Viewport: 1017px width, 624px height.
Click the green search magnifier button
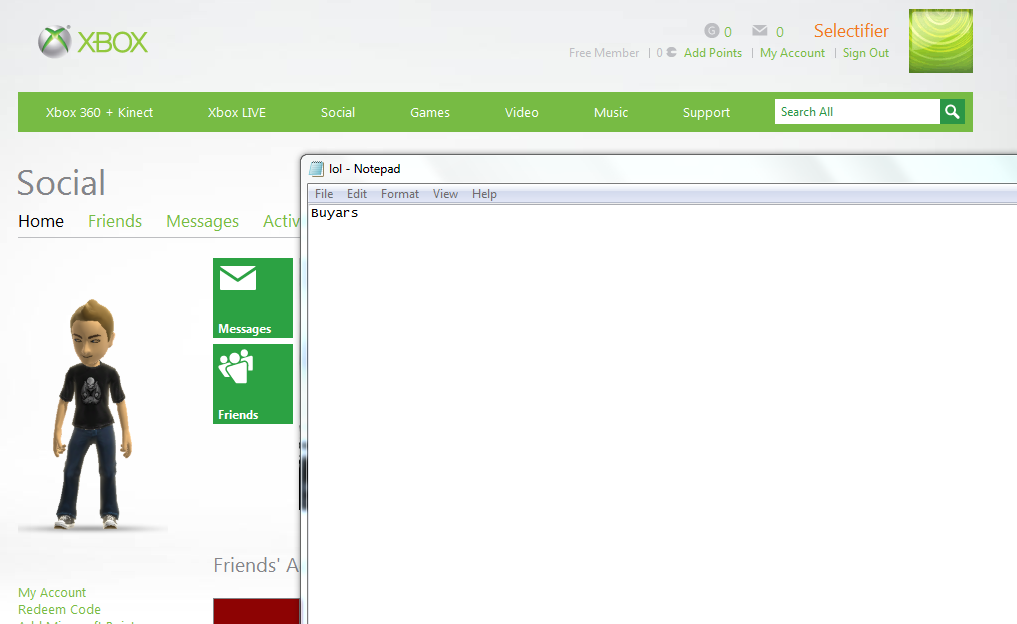tap(952, 112)
